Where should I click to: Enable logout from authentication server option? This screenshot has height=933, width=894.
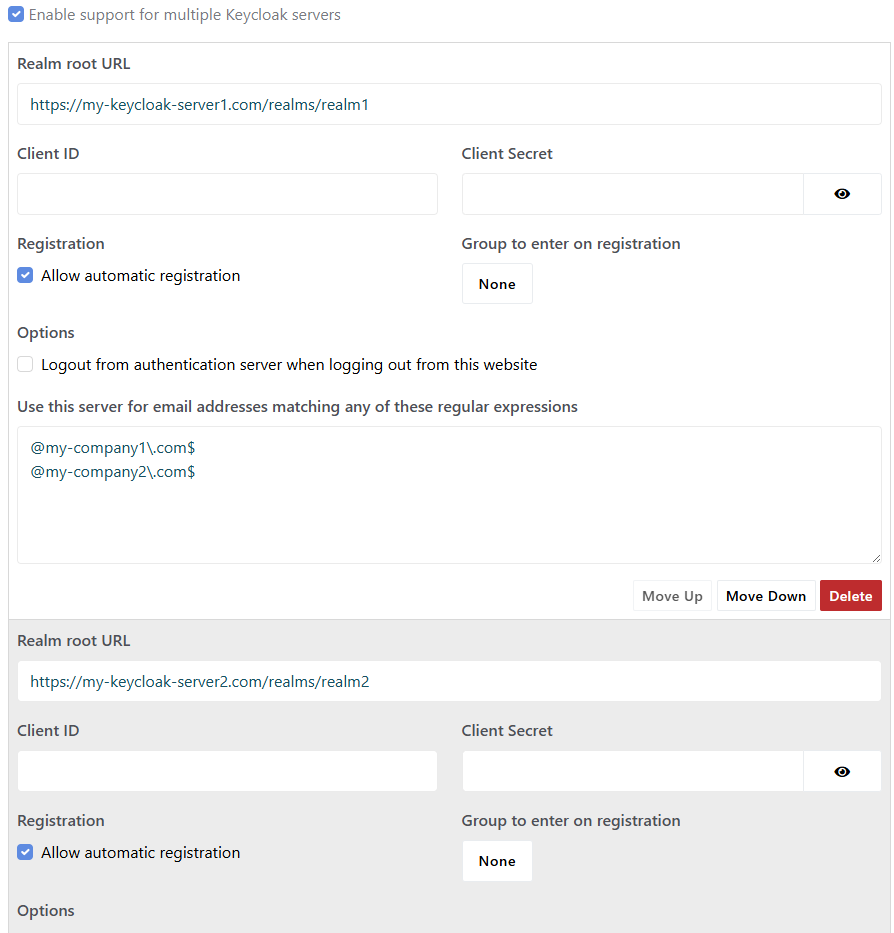tap(25, 364)
